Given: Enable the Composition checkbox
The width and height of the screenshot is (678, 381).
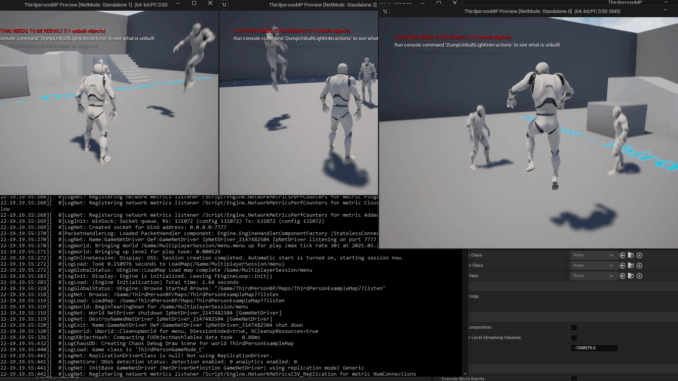Looking at the screenshot, I should coord(574,327).
